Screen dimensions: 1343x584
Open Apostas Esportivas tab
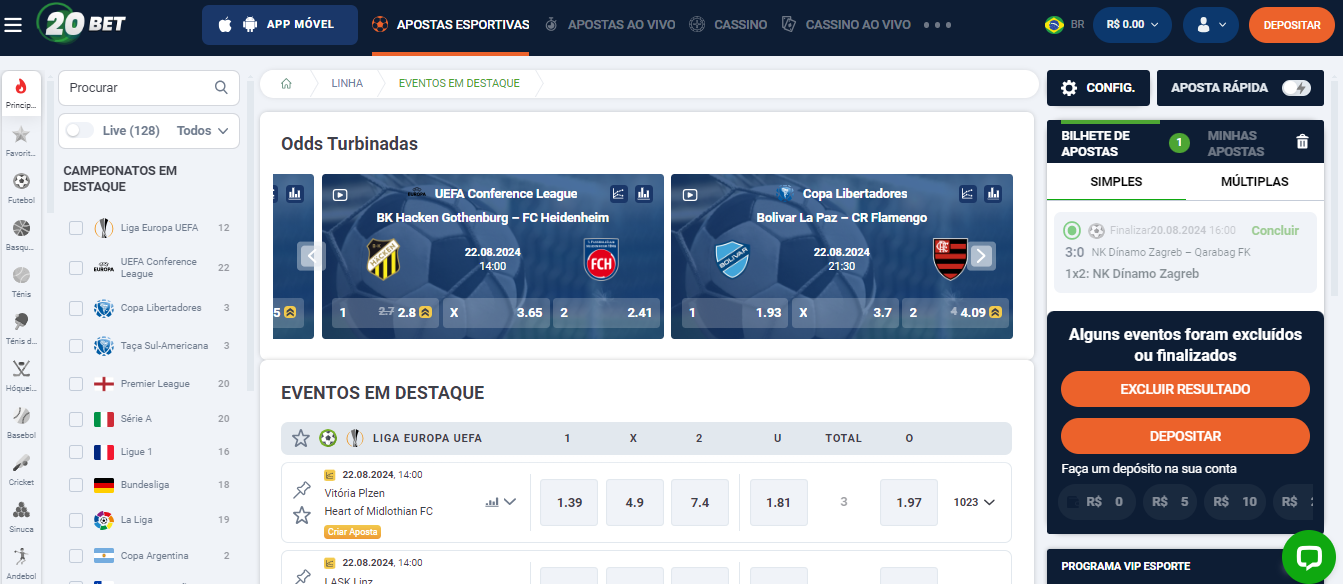(x=450, y=25)
